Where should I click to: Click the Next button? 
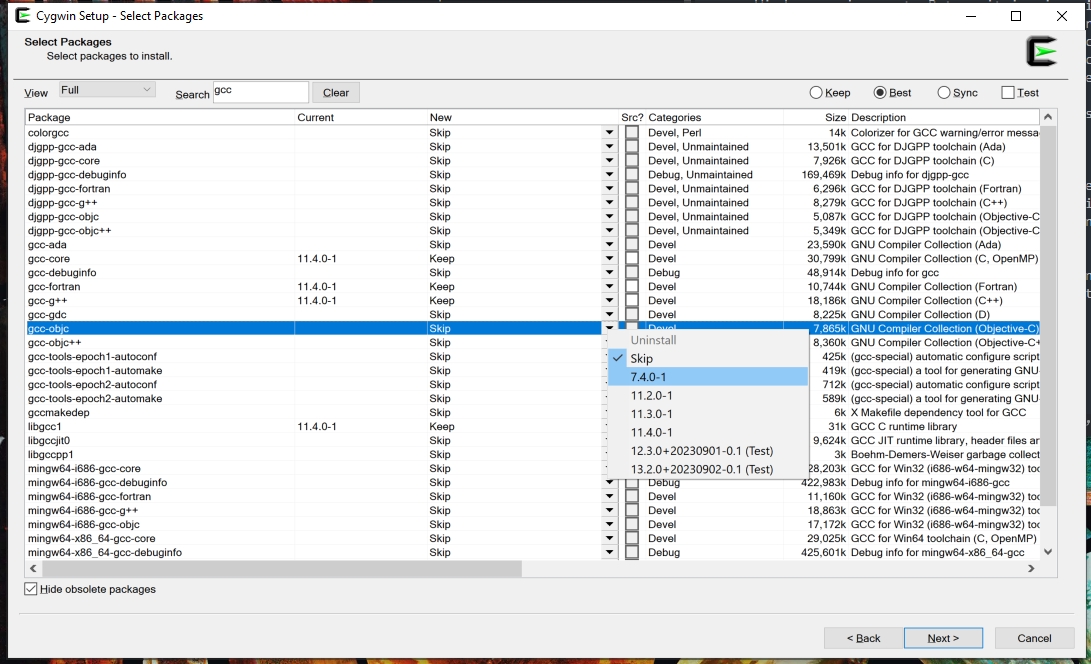tap(943, 638)
